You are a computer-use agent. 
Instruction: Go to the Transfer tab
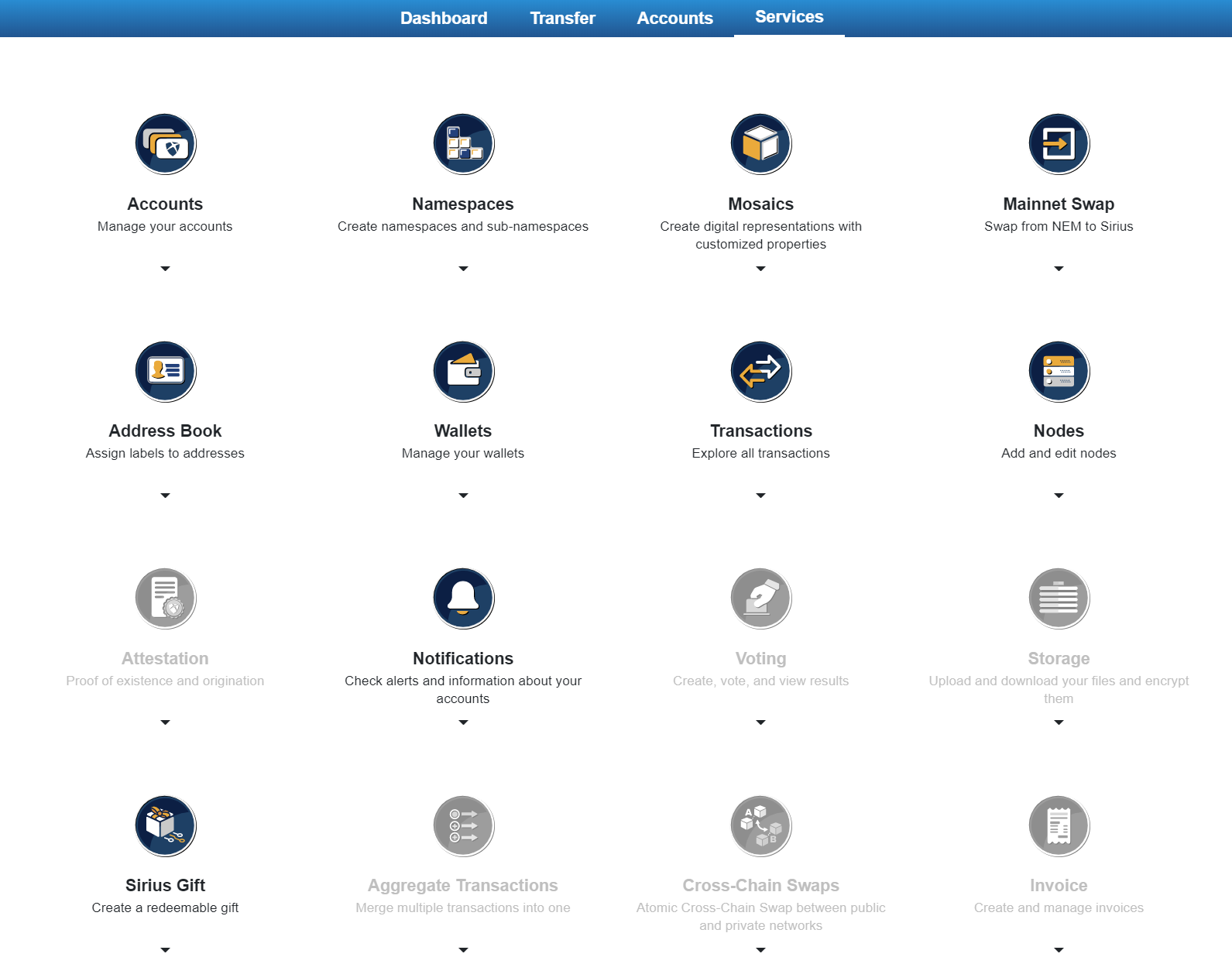coord(562,18)
